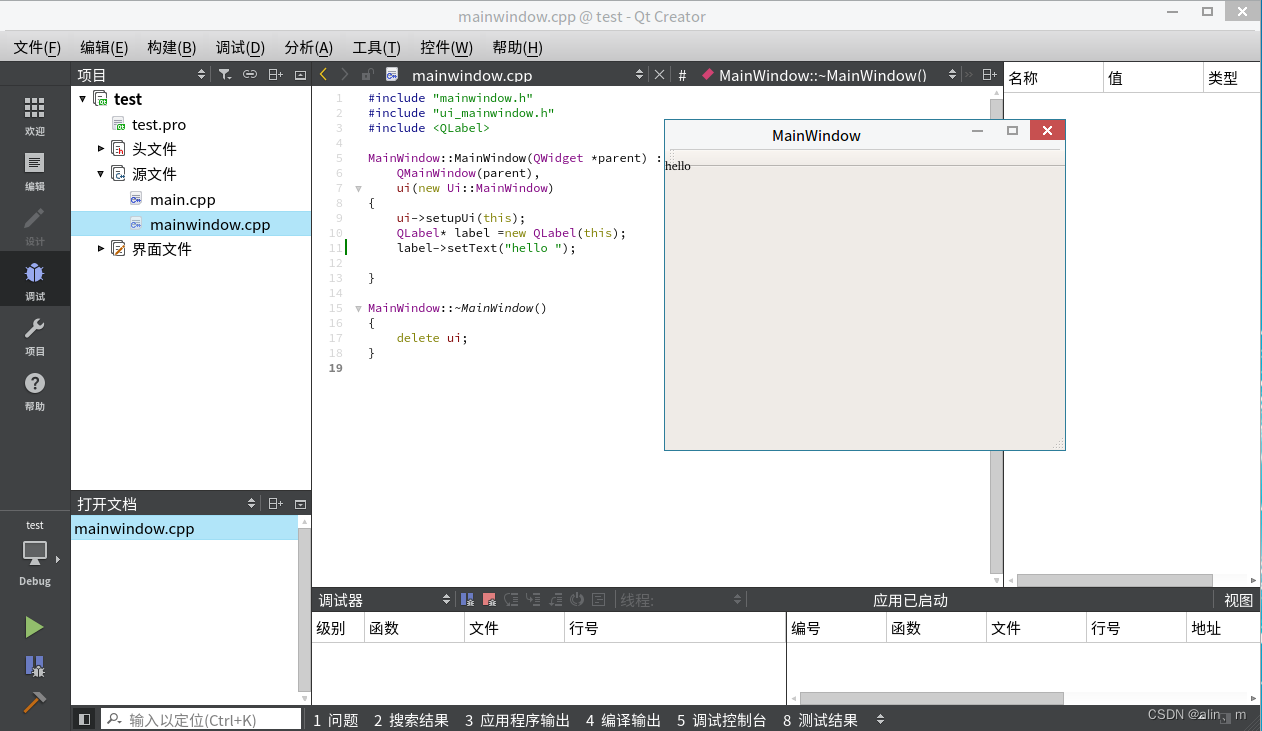Image resolution: width=1262 pixels, height=731 pixels.
Task: Open the 5 调试控制台 debugger console pane
Action: tap(721, 720)
